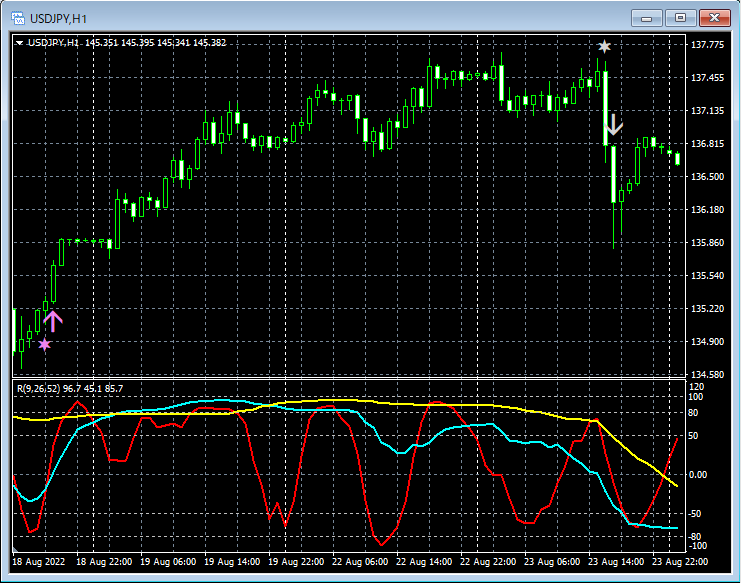This screenshot has width=742, height=583.
Task: Open the USDJPY,H1 chart dropdown triangle
Action: tap(19, 43)
